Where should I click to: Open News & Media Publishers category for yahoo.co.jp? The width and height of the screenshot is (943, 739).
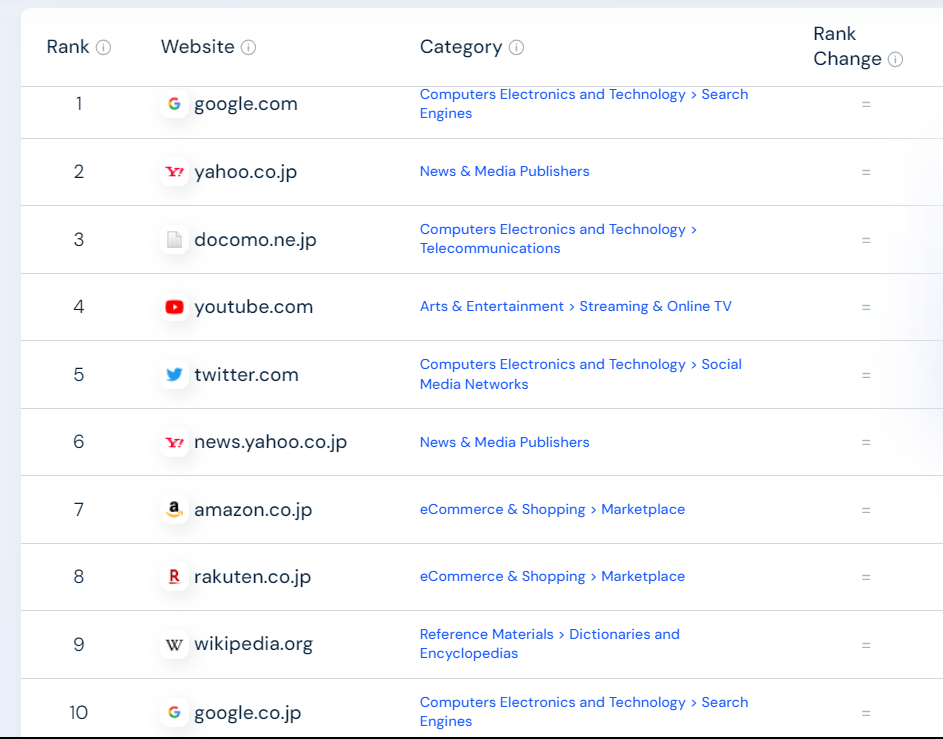[505, 171]
